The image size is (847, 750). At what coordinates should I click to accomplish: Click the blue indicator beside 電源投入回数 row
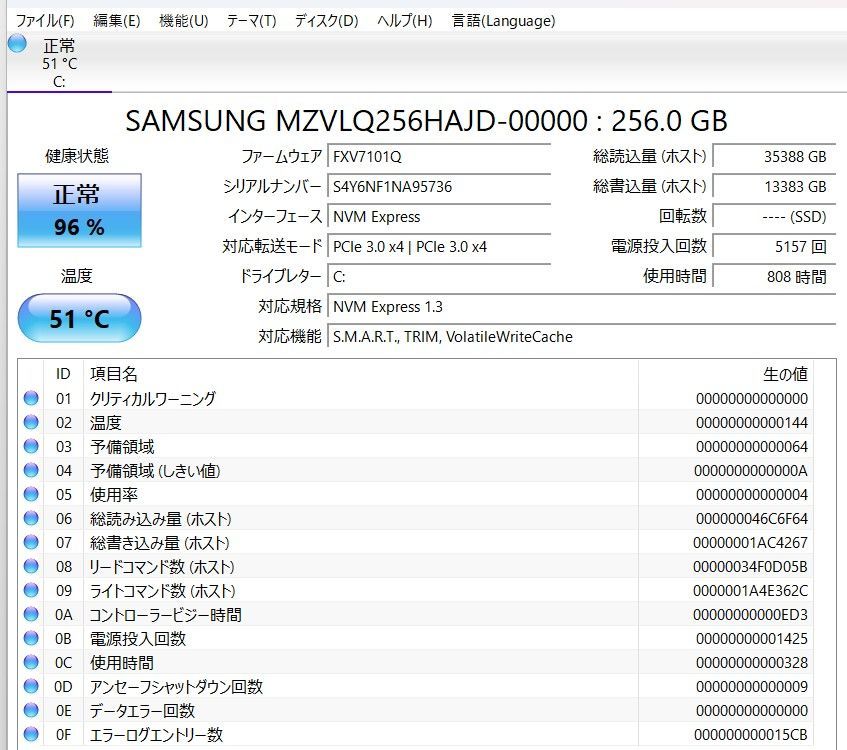tap(31, 638)
